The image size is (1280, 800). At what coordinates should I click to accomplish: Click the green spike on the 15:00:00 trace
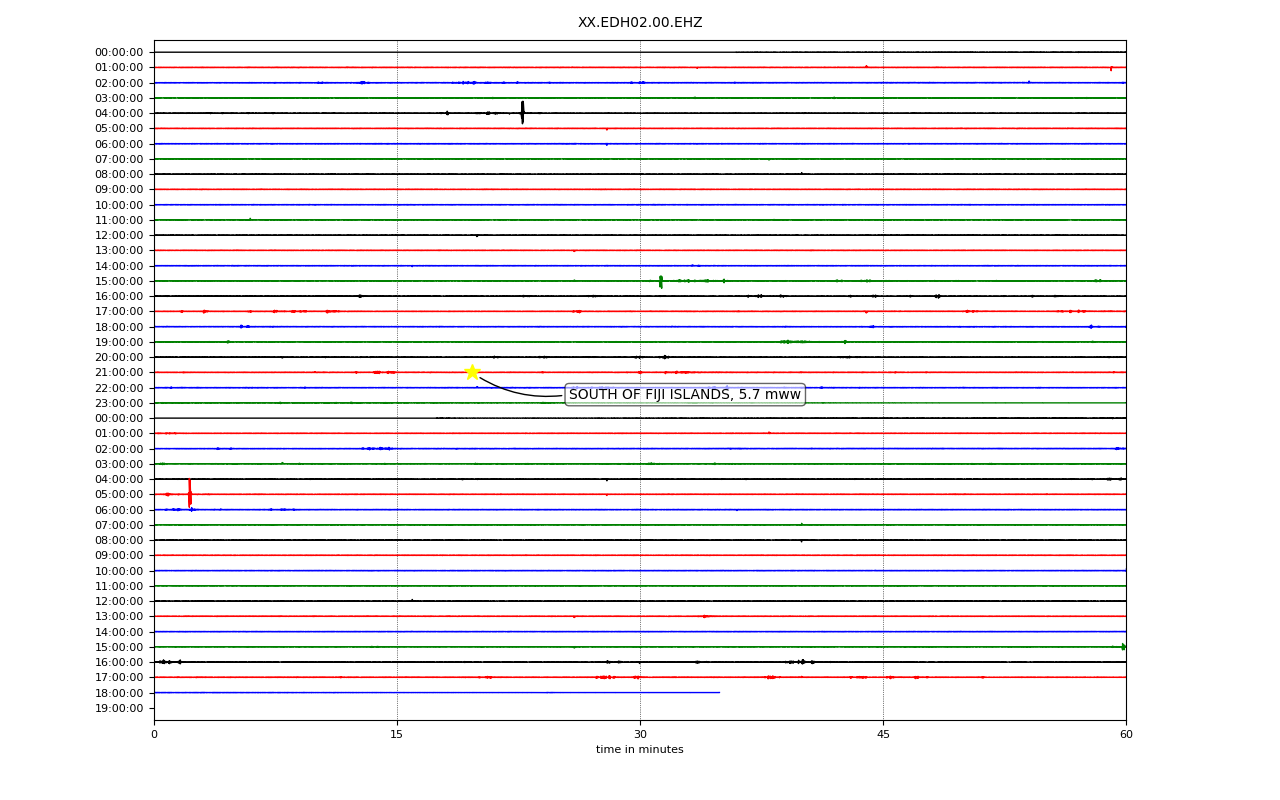pos(661,281)
